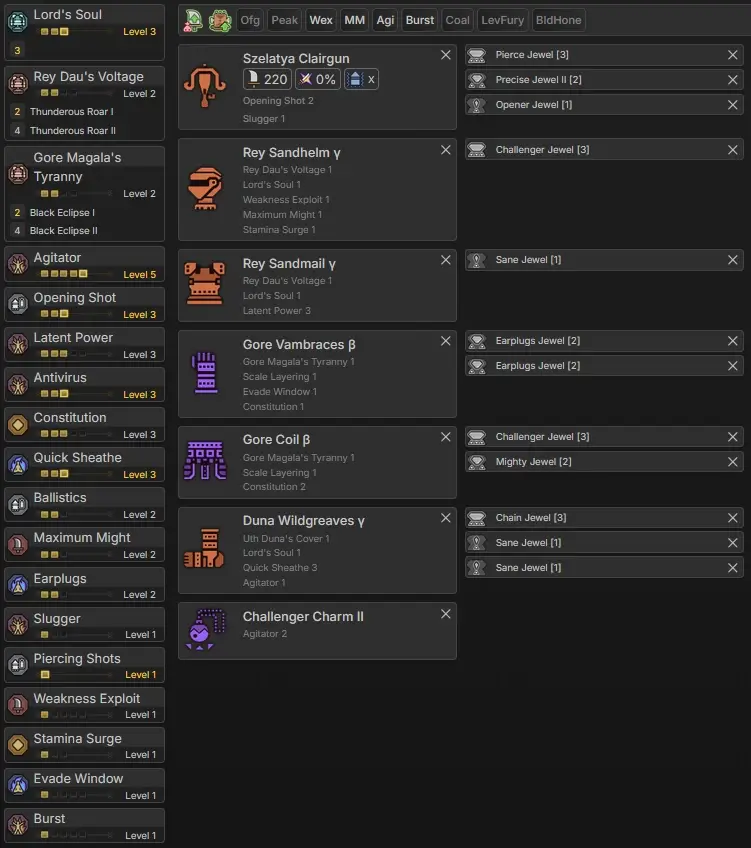
Task: Click the Rey Sandmail chest armor icon
Action: point(205,285)
